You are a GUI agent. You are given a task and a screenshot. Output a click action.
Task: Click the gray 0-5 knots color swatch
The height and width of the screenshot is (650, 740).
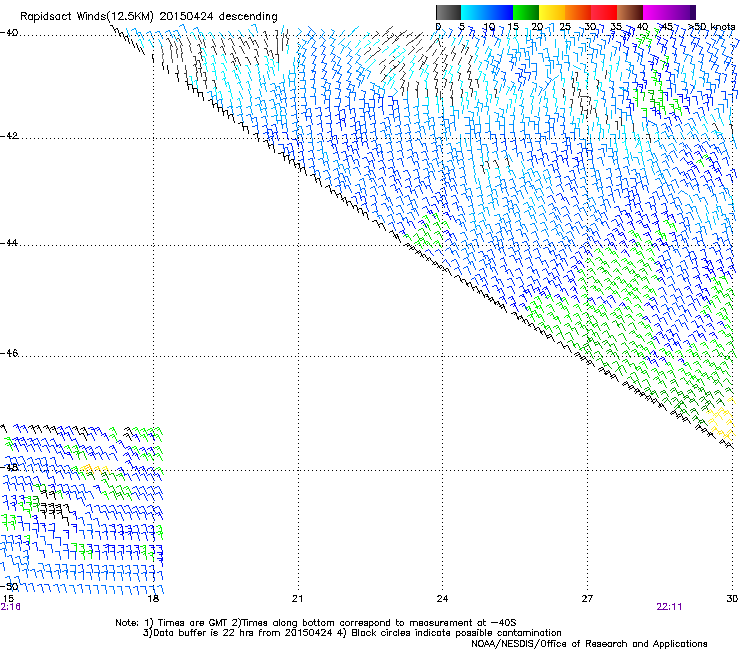coord(448,12)
